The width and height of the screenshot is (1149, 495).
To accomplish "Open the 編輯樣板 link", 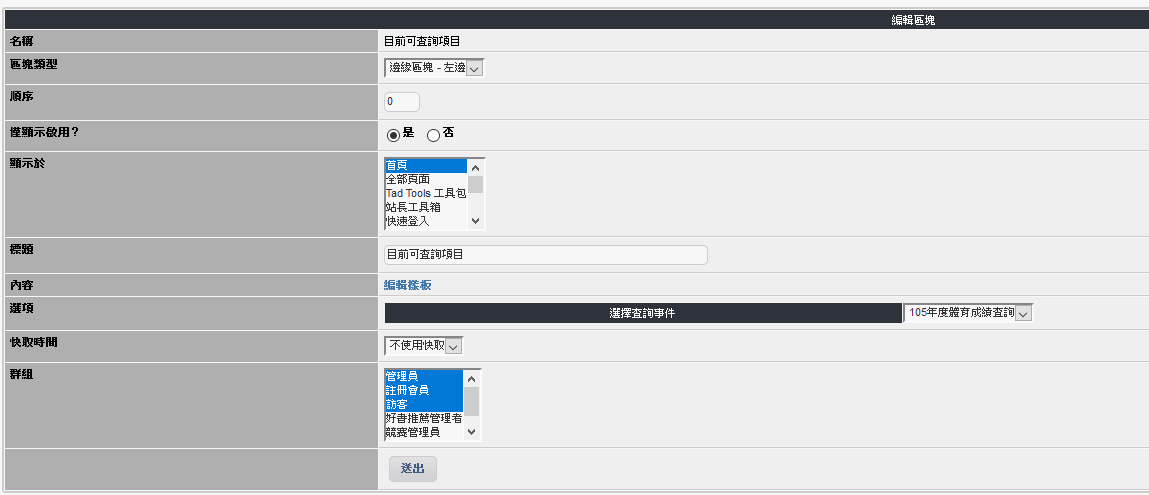I will click(408, 285).
